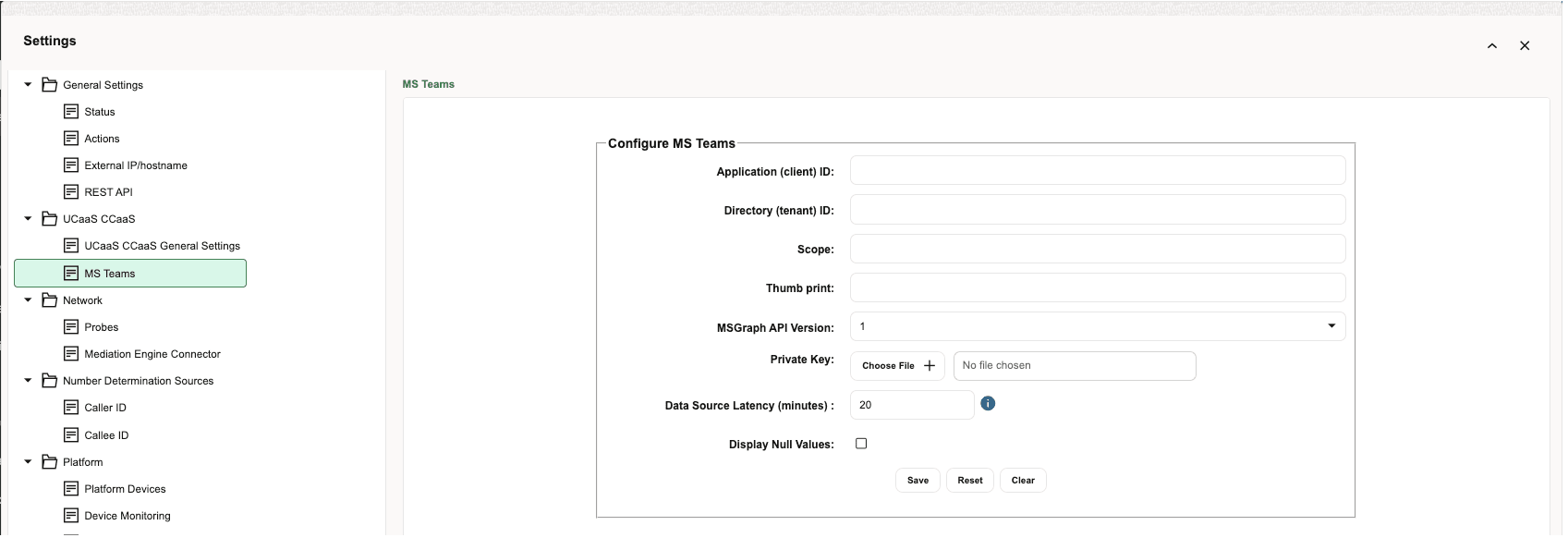Enable the Display Null Values checkbox
The height and width of the screenshot is (550, 1568).
point(861,444)
